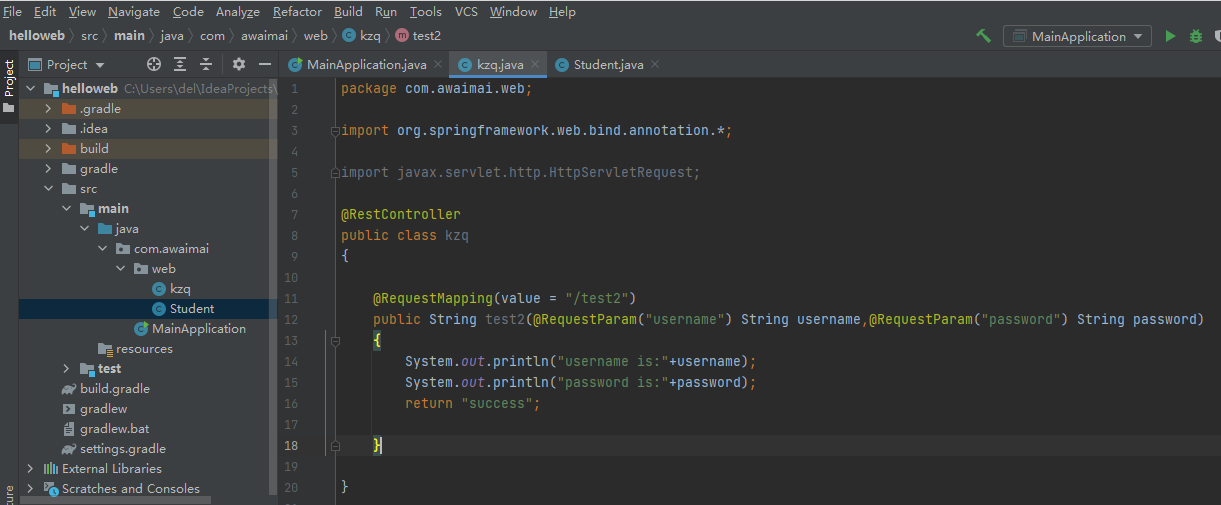Open the MainApplication run configuration dropdown

[1078, 36]
